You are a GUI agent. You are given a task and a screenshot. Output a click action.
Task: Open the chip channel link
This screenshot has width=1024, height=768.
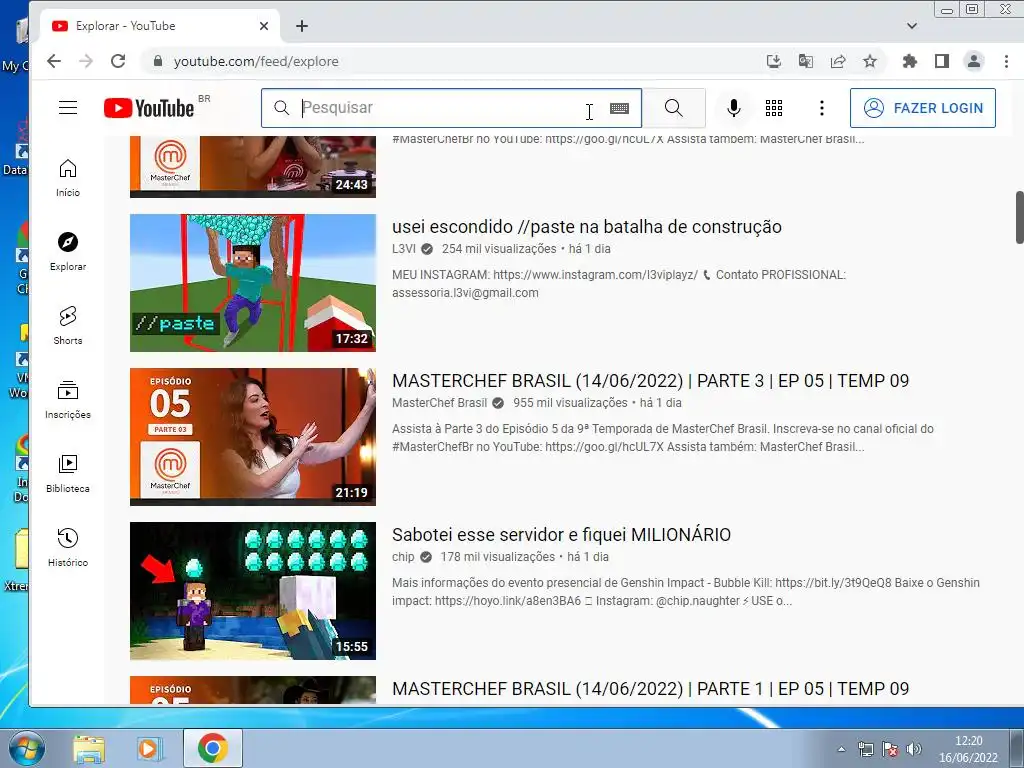(x=403, y=557)
